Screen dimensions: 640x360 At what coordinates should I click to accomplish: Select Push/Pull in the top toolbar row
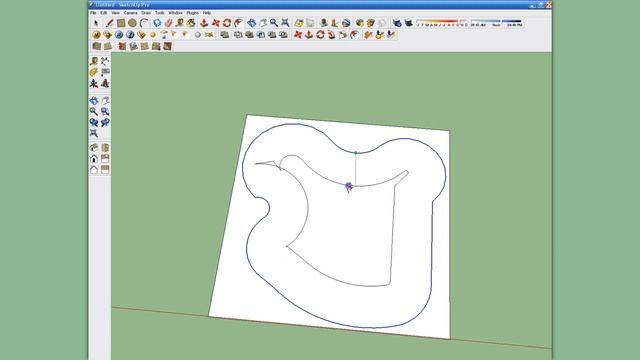click(204, 23)
